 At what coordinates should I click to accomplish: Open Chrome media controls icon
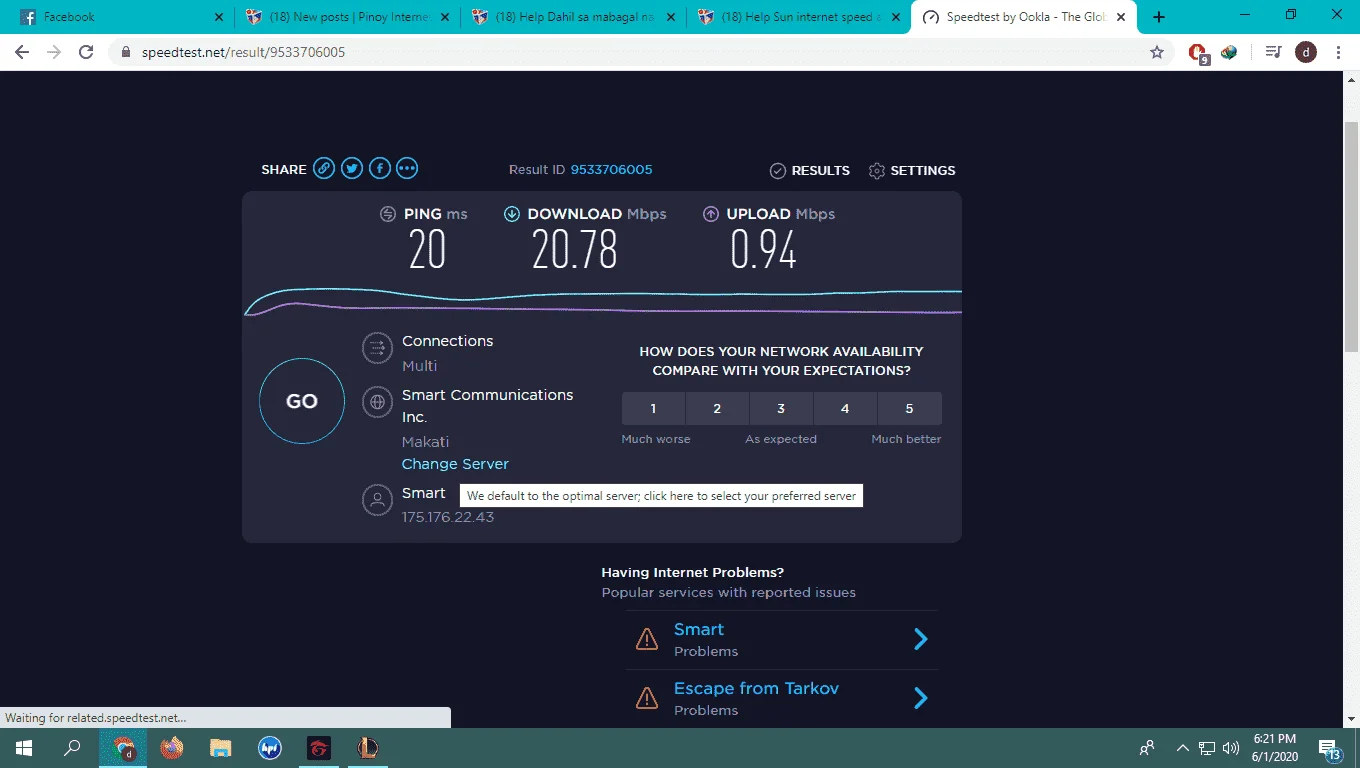(x=1273, y=52)
